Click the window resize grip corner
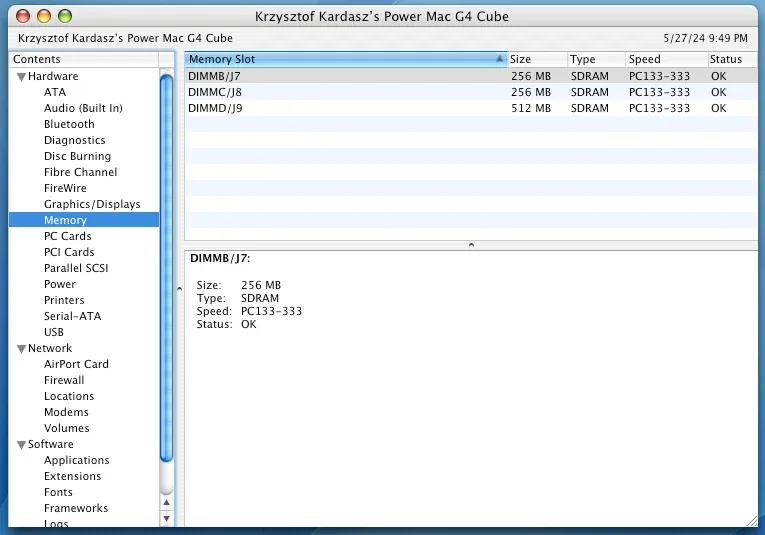The width and height of the screenshot is (765, 535). 752,521
